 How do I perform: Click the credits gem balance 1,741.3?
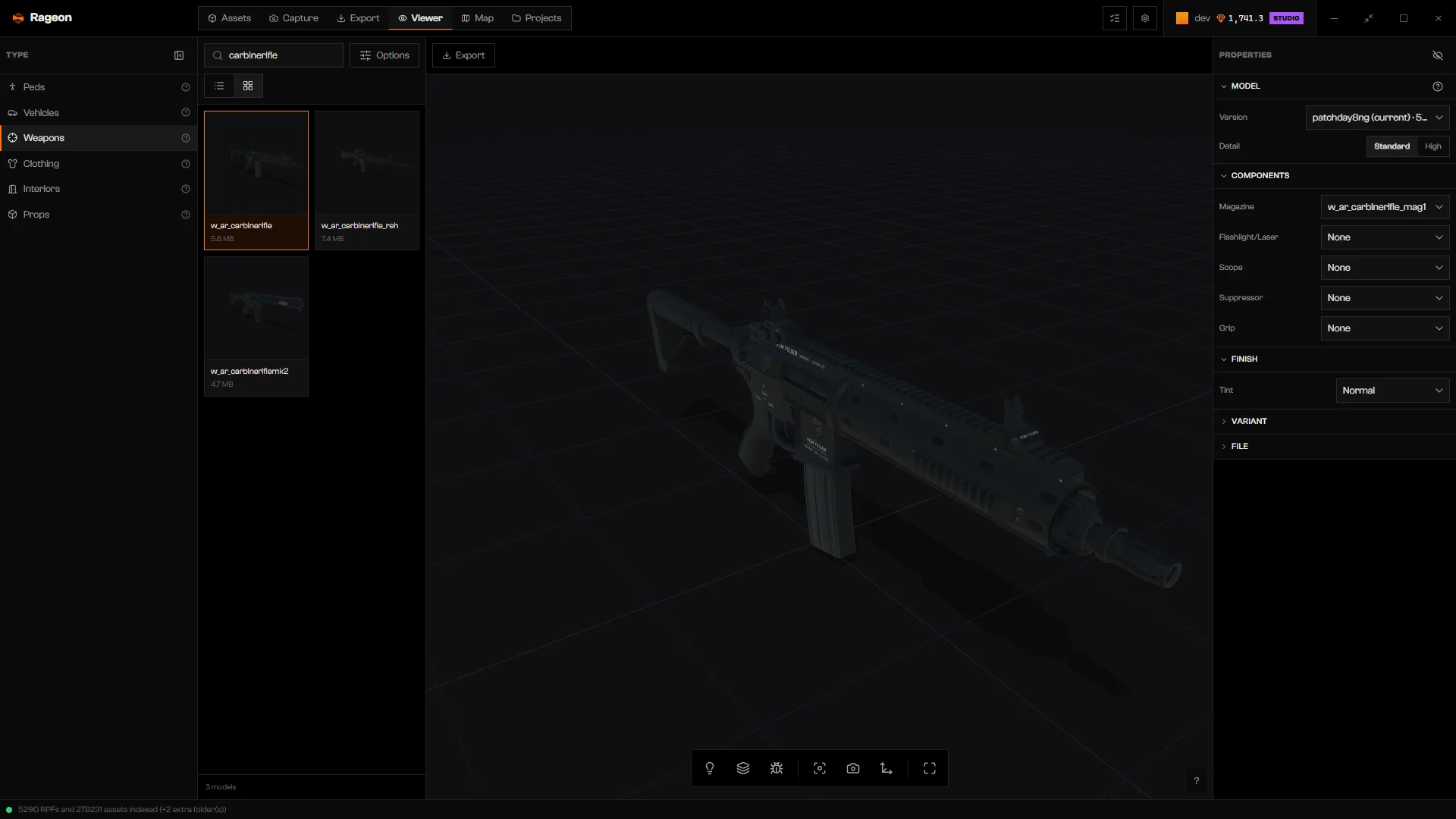click(x=1240, y=18)
